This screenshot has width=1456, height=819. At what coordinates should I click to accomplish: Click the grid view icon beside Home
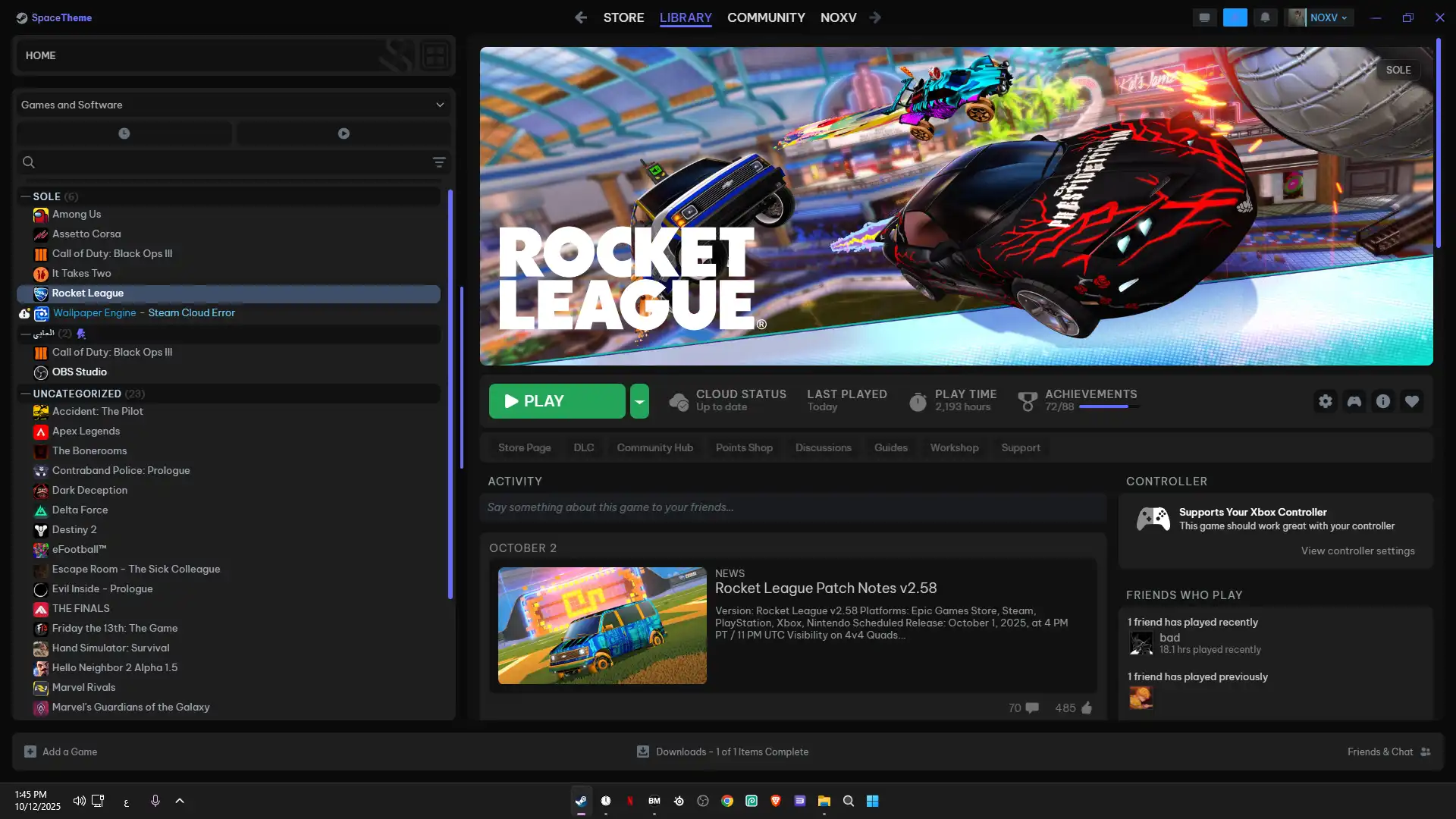(435, 55)
